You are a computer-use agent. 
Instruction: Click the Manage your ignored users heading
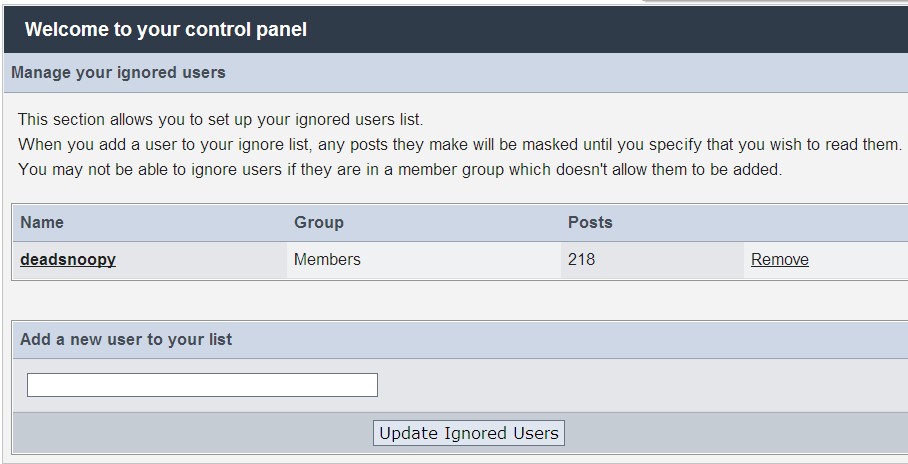click(x=118, y=73)
